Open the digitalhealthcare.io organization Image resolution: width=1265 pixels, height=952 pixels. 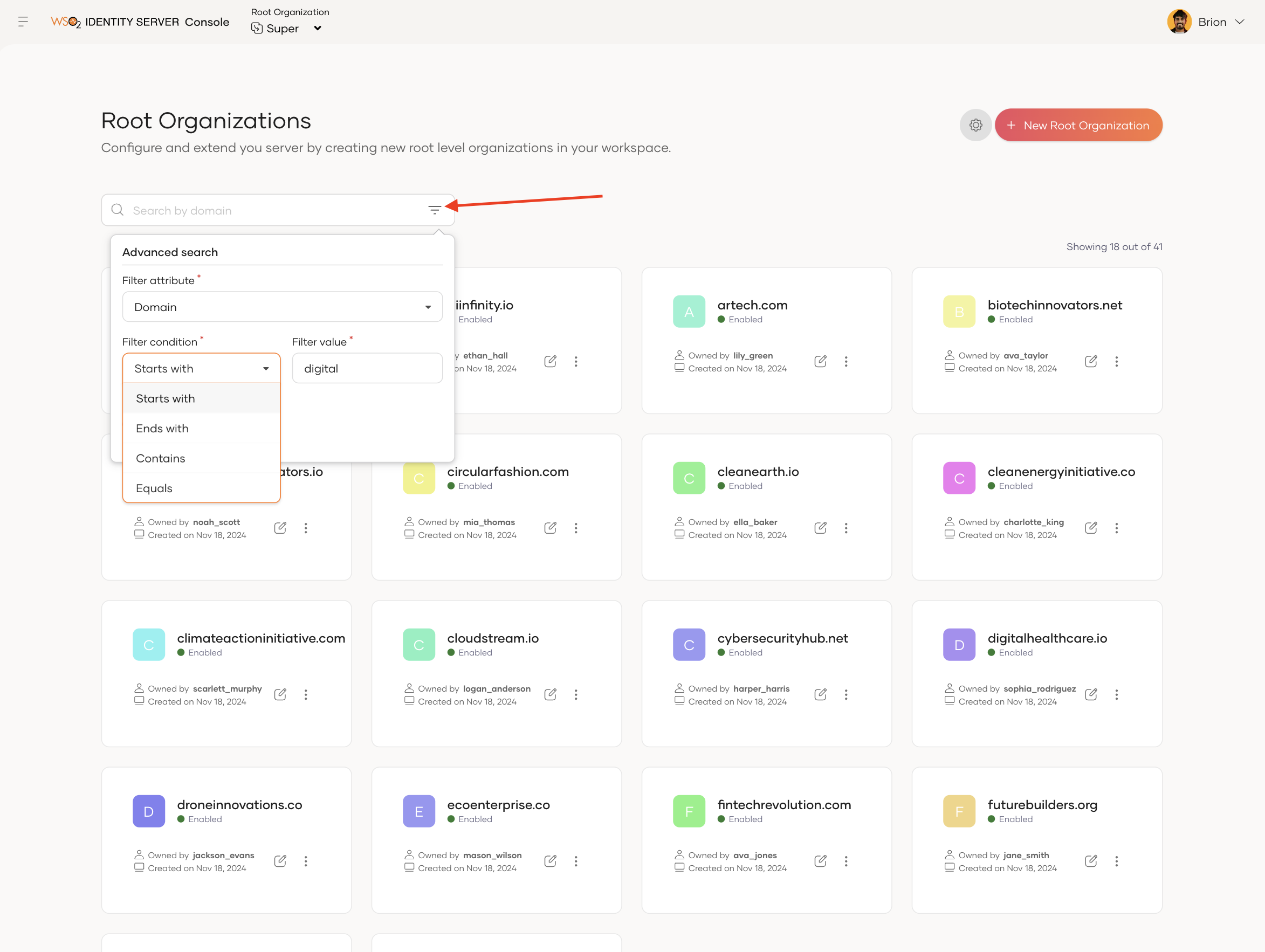[x=1047, y=638]
